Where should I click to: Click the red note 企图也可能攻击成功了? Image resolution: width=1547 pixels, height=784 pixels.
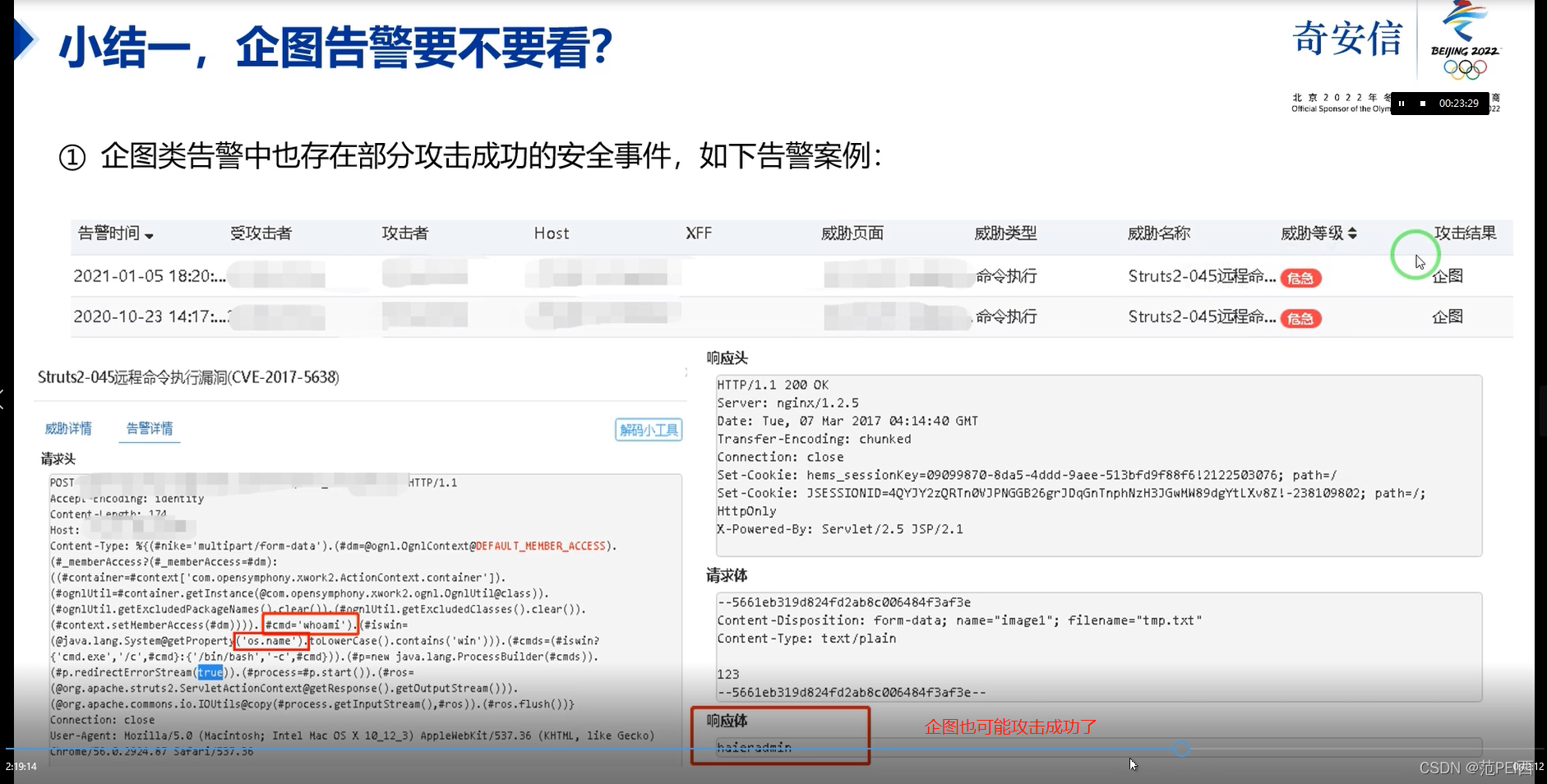point(1010,727)
